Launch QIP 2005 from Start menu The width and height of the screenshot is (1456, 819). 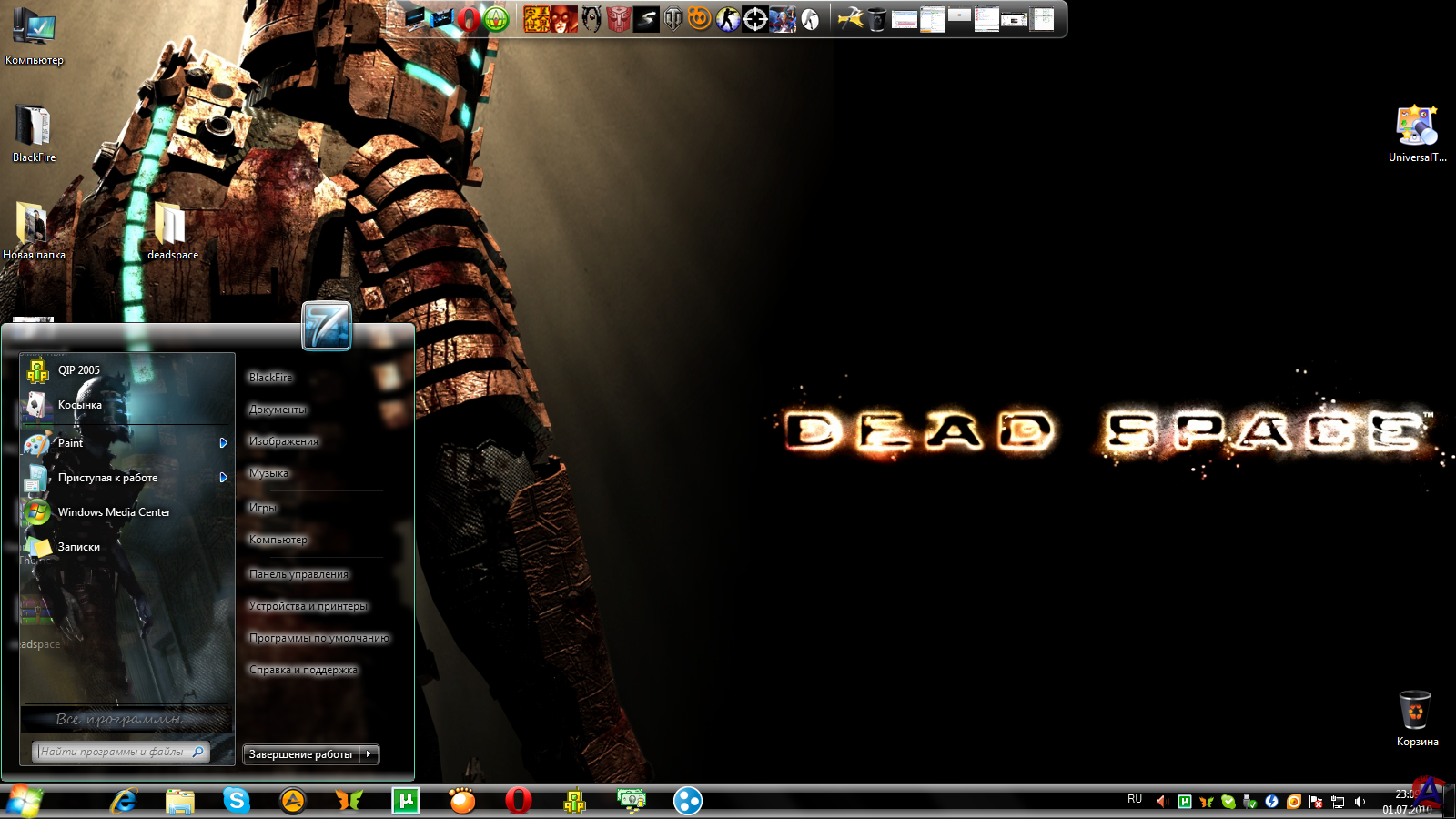[x=126, y=370]
